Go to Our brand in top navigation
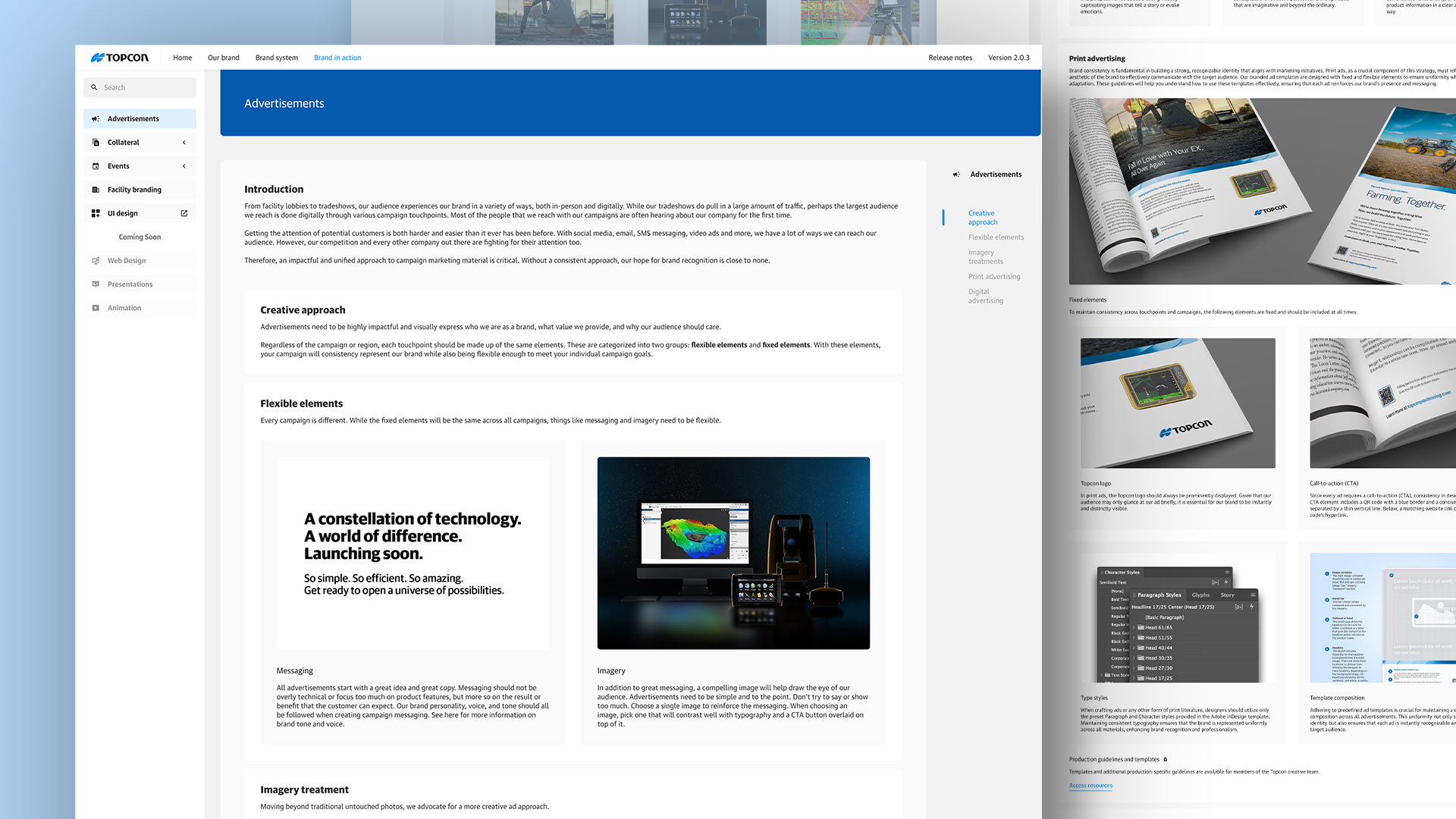 223,58
